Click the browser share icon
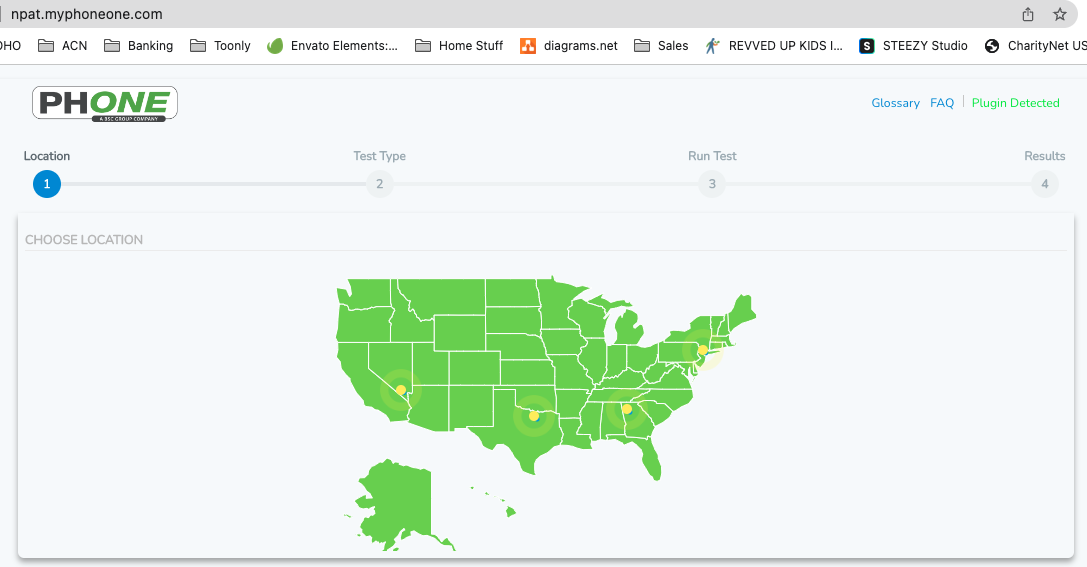 1028,15
